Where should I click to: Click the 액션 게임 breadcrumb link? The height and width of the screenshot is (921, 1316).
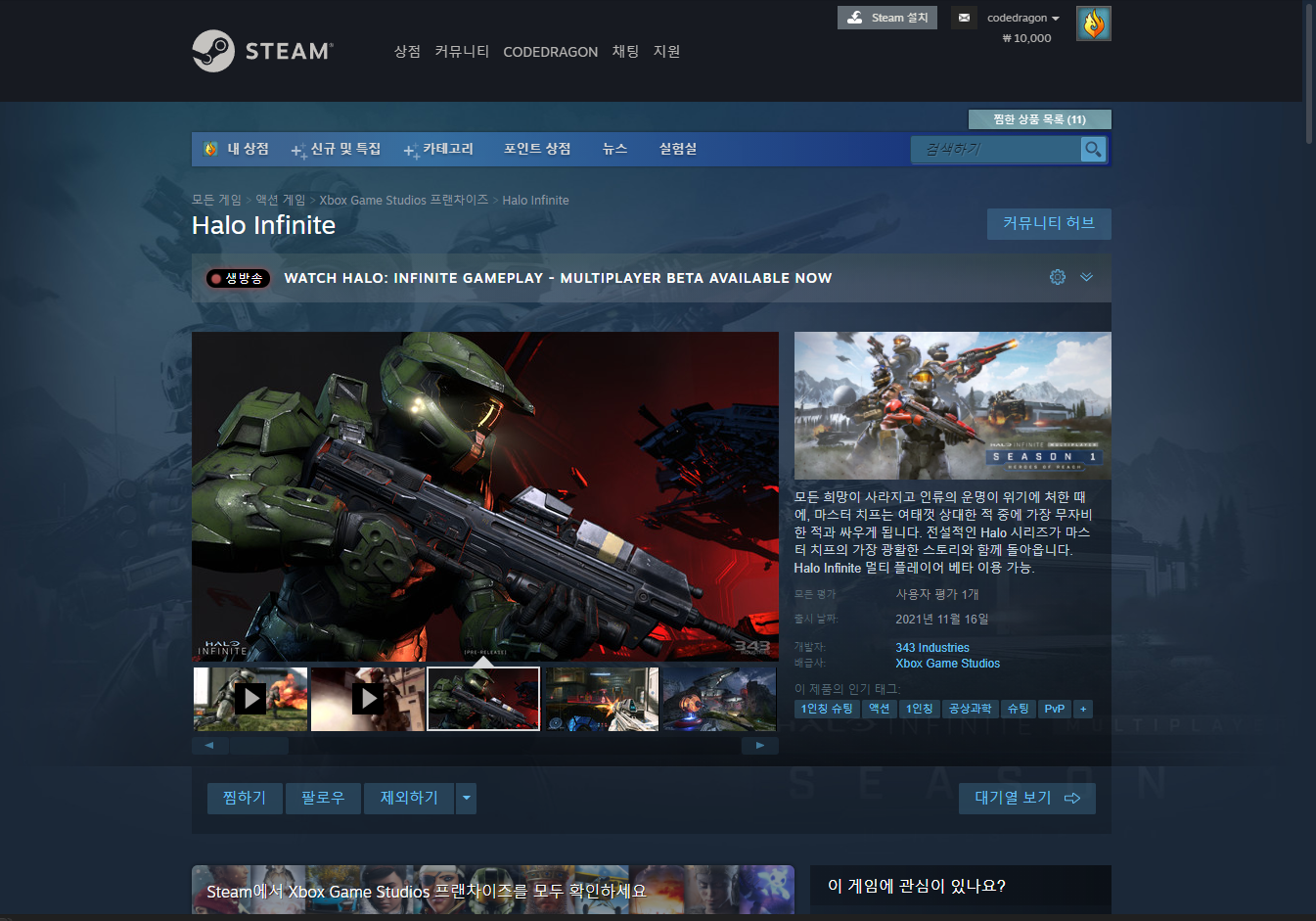pos(280,200)
